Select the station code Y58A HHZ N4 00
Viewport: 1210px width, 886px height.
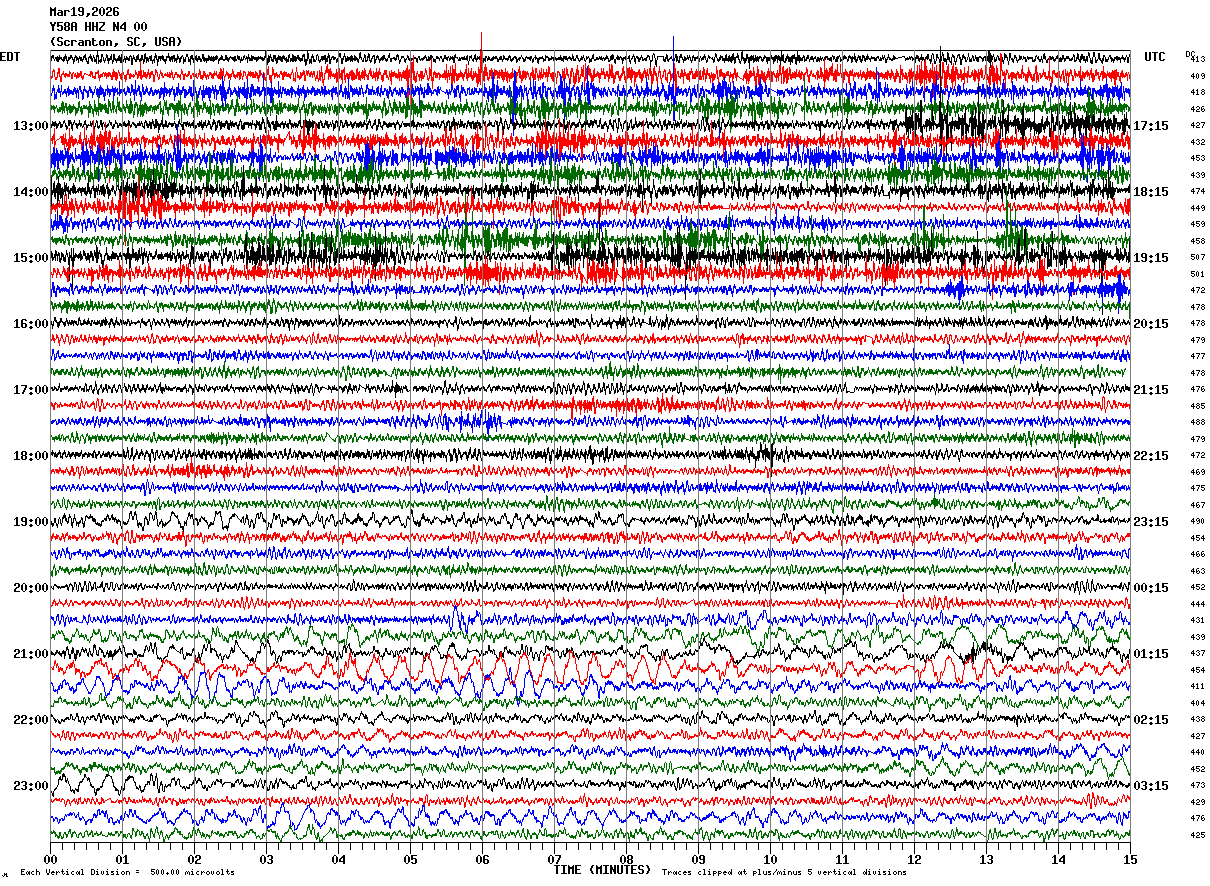point(98,27)
